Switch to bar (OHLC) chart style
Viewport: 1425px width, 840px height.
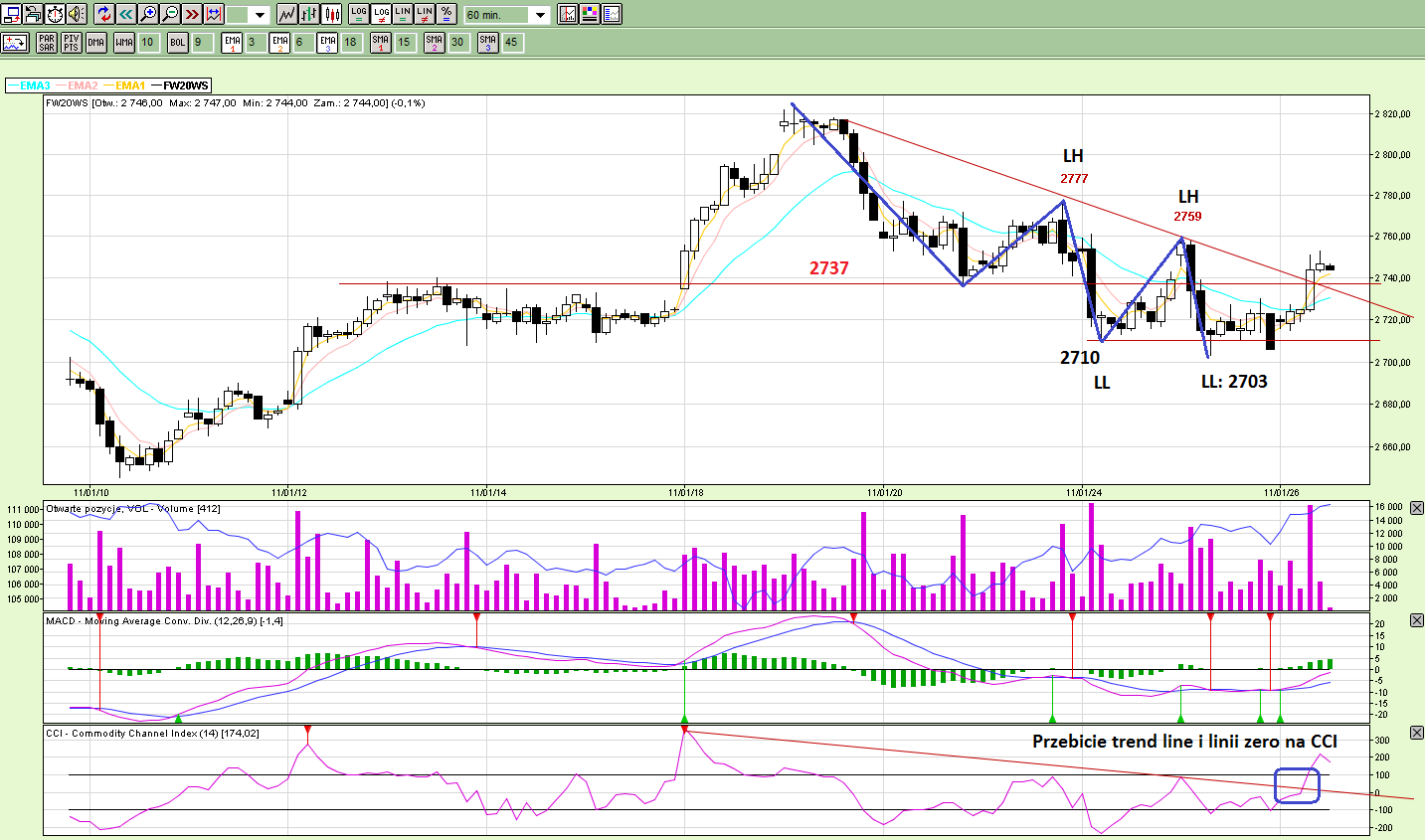(x=308, y=14)
